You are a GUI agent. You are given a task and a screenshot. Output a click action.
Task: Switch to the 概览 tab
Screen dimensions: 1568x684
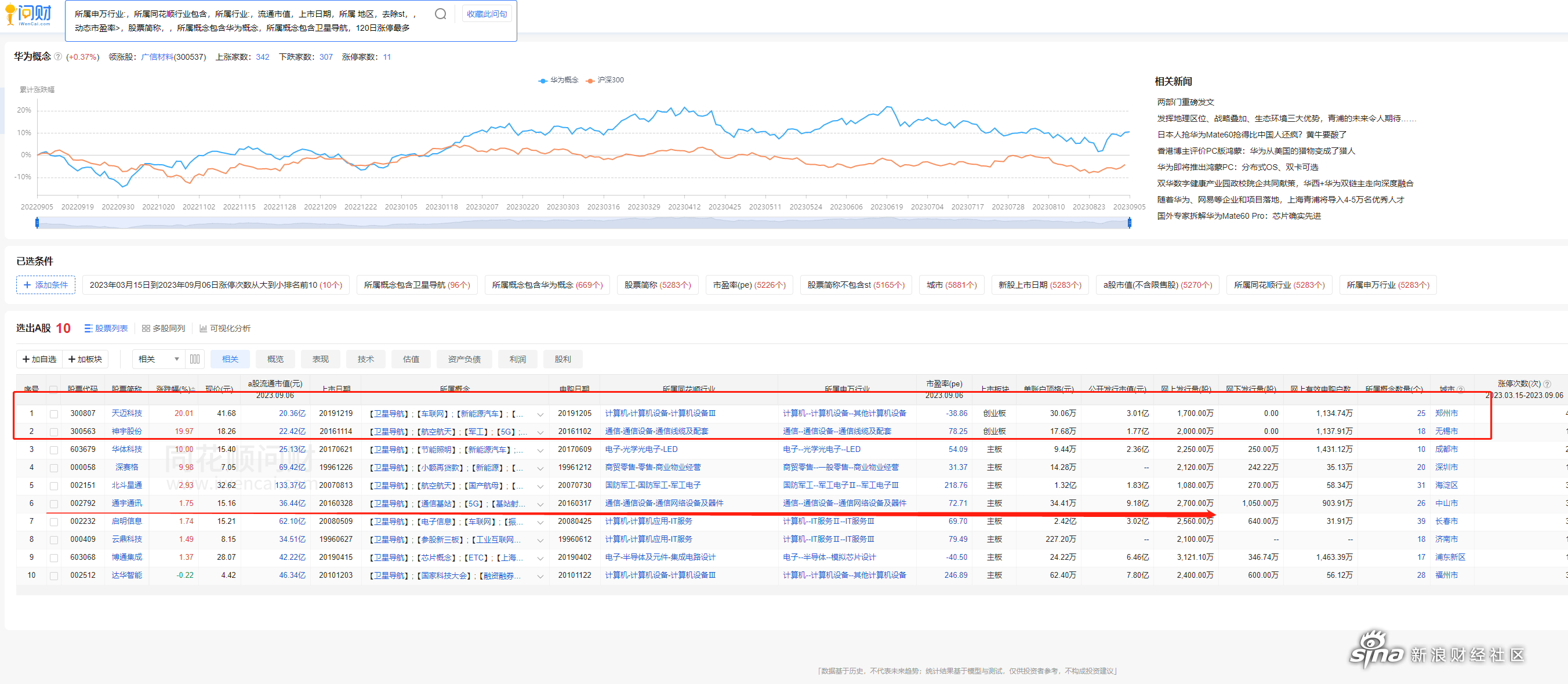tap(275, 359)
